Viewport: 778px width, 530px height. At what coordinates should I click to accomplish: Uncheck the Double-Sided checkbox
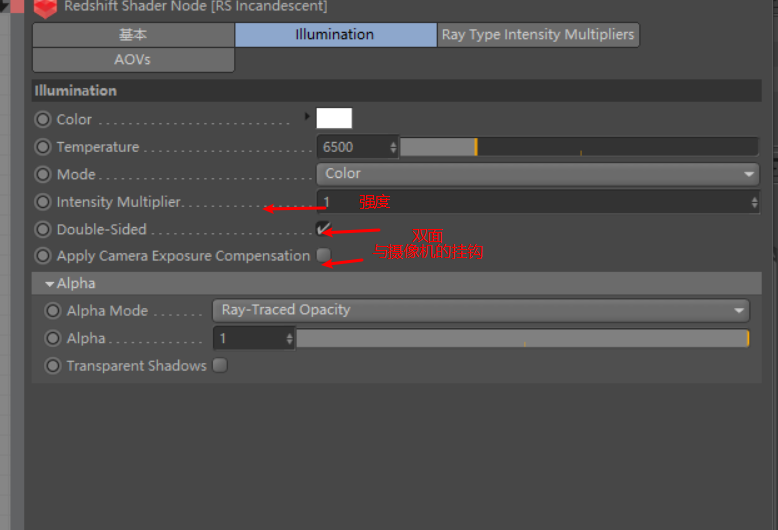point(324,228)
